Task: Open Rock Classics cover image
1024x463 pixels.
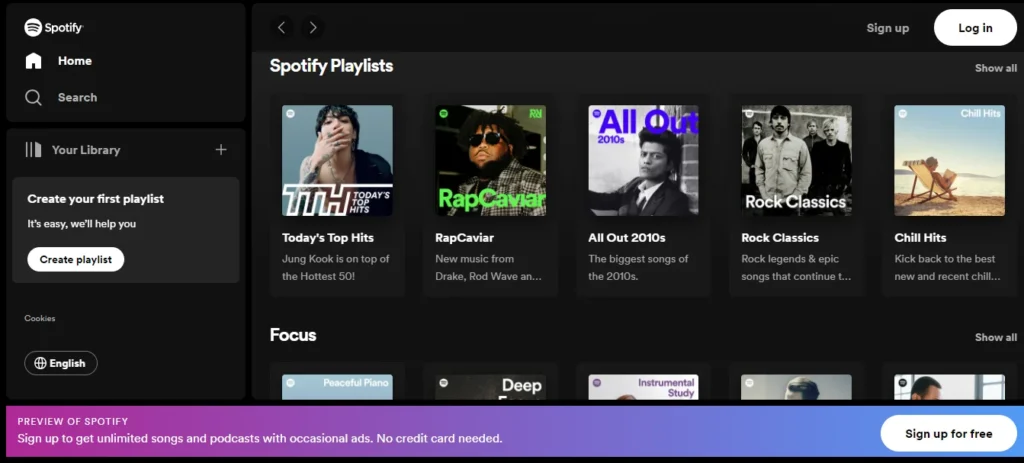Action: click(x=796, y=161)
